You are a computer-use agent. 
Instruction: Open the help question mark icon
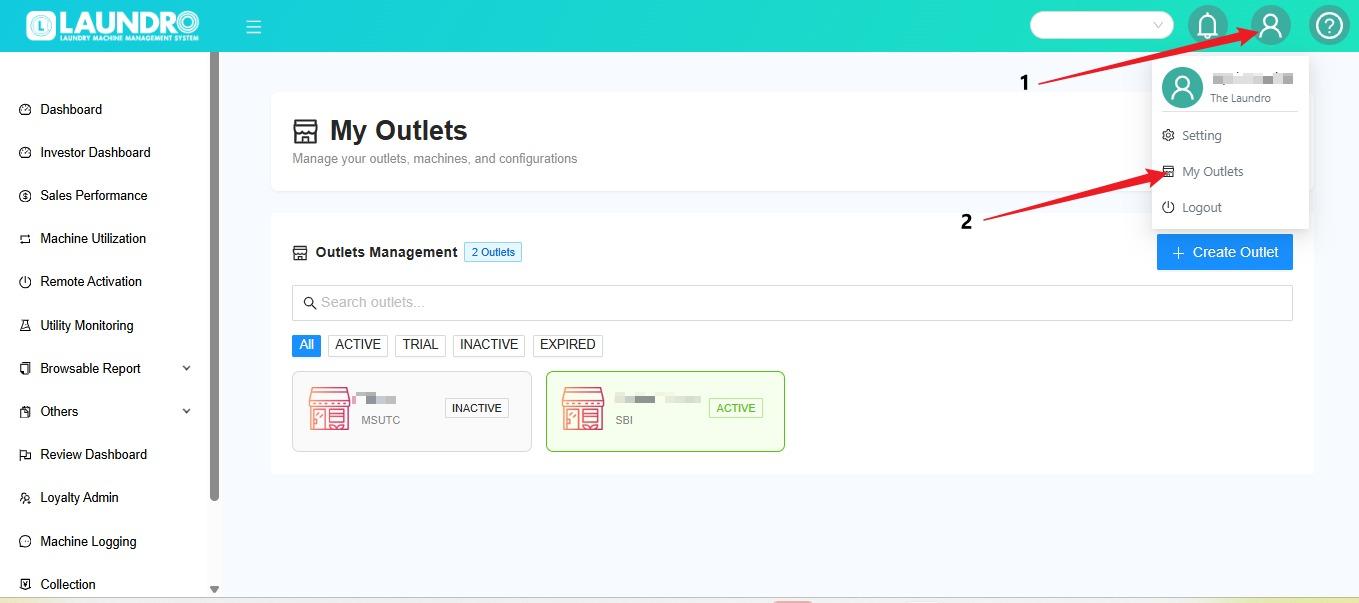(x=1329, y=26)
